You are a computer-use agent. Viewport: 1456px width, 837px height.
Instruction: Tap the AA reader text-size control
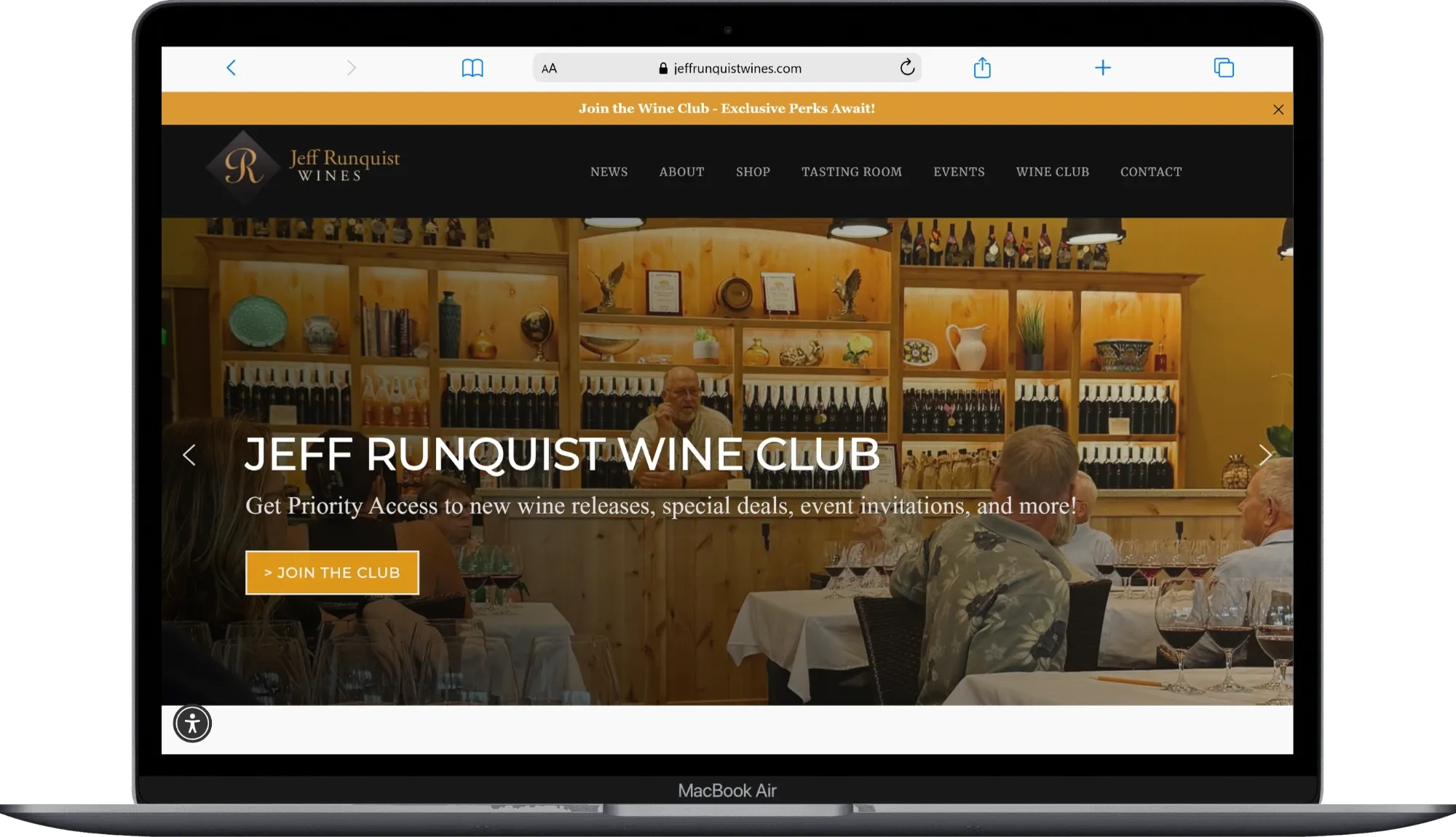tap(549, 68)
